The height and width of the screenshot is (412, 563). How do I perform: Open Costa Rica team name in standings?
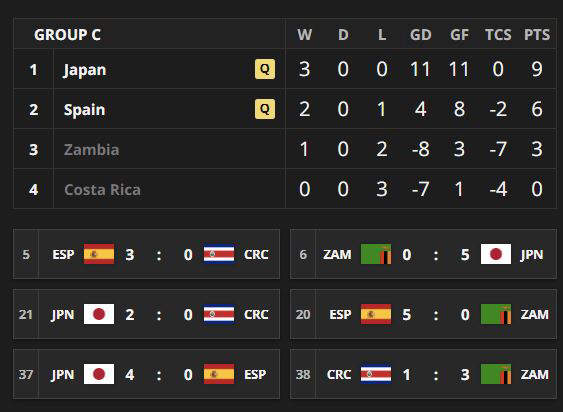102,190
